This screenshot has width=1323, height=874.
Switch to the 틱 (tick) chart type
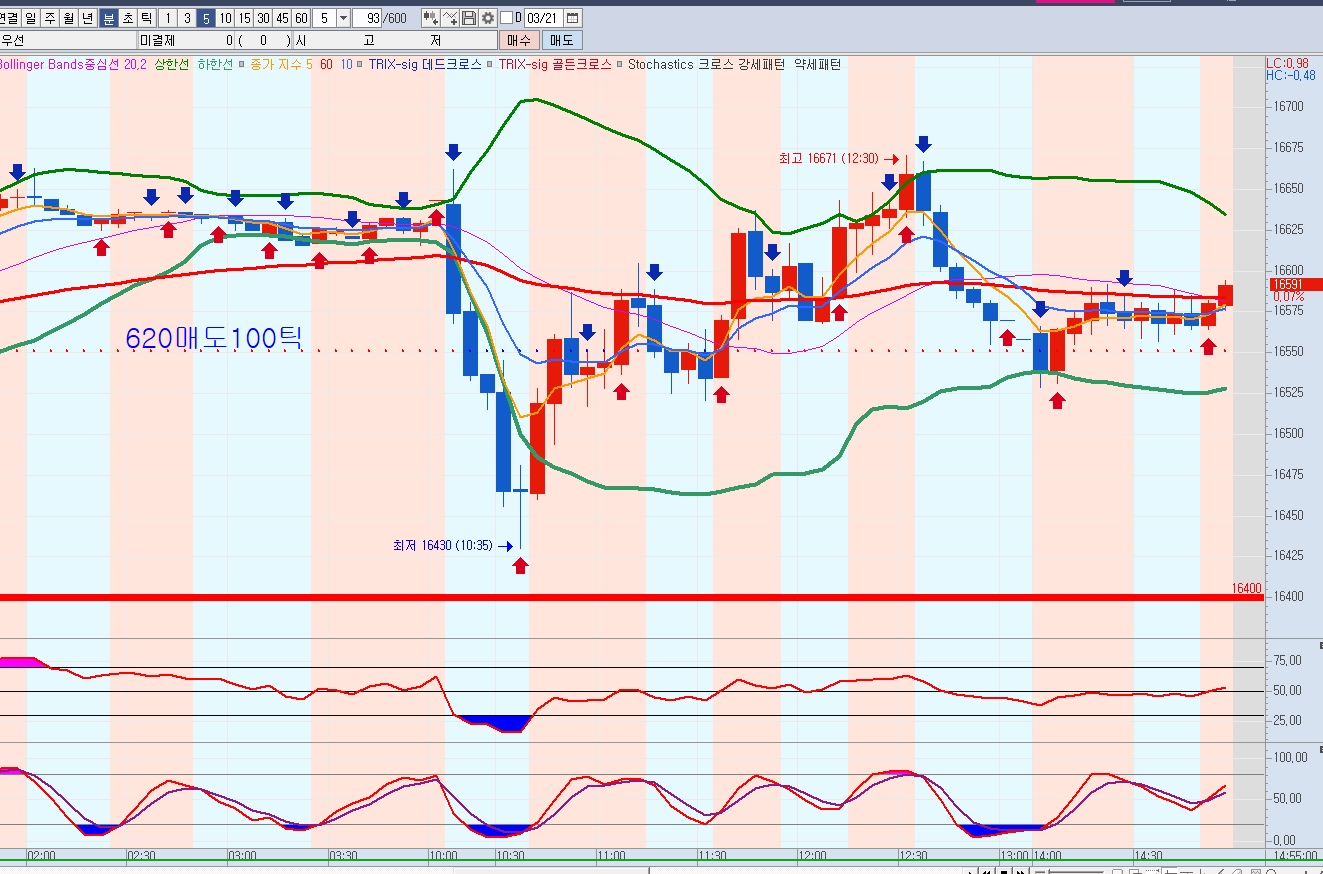tap(145, 18)
